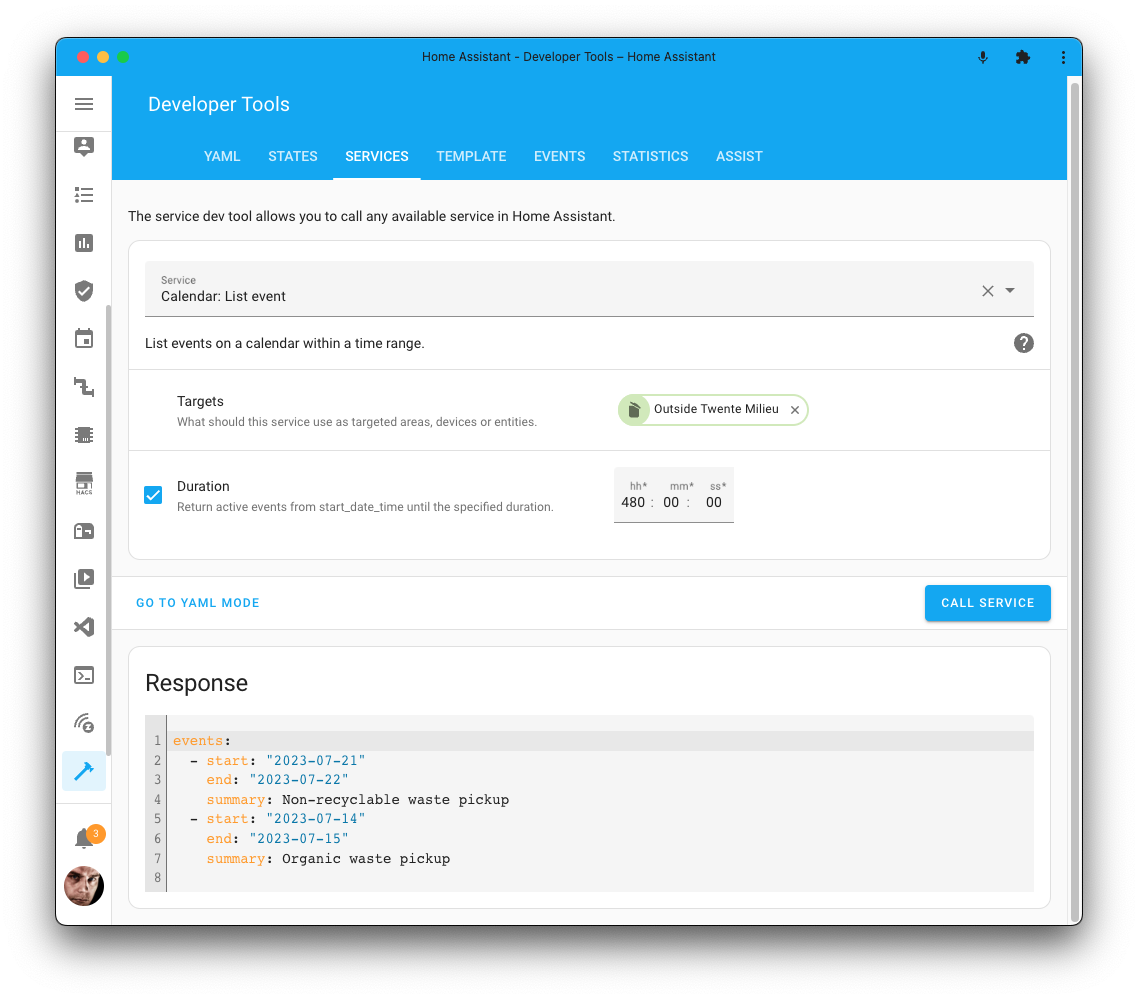Image resolution: width=1138 pixels, height=999 pixels.
Task: Open the Media browser sidebar icon
Action: pos(84,579)
